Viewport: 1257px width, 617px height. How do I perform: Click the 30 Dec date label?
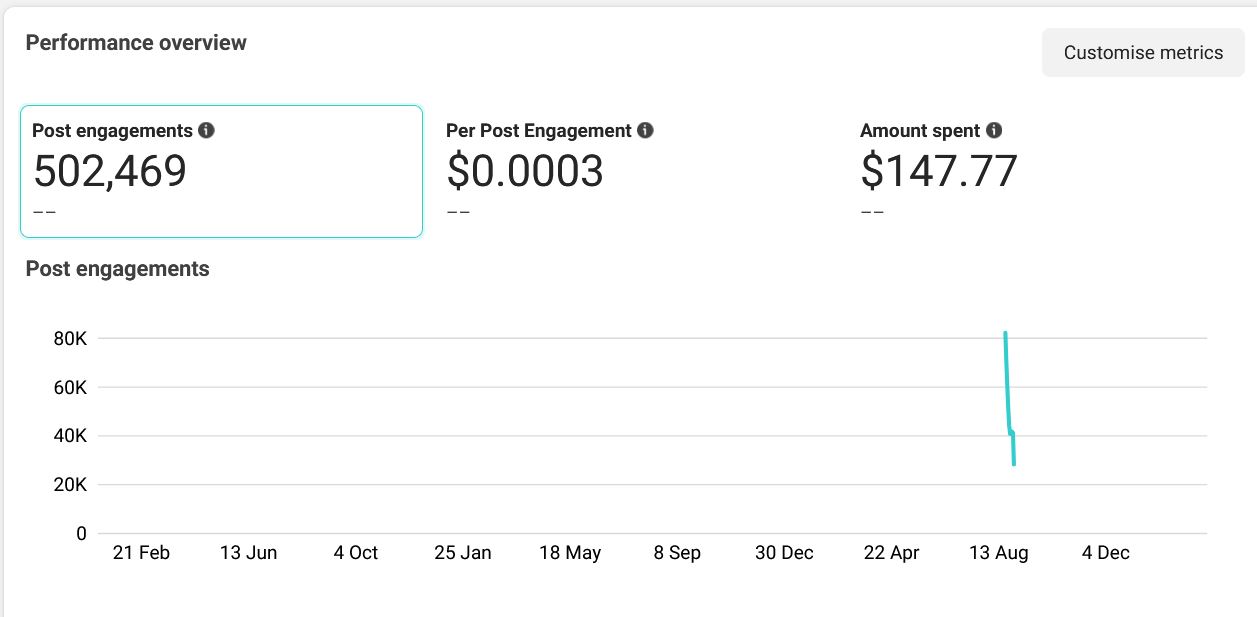(784, 553)
